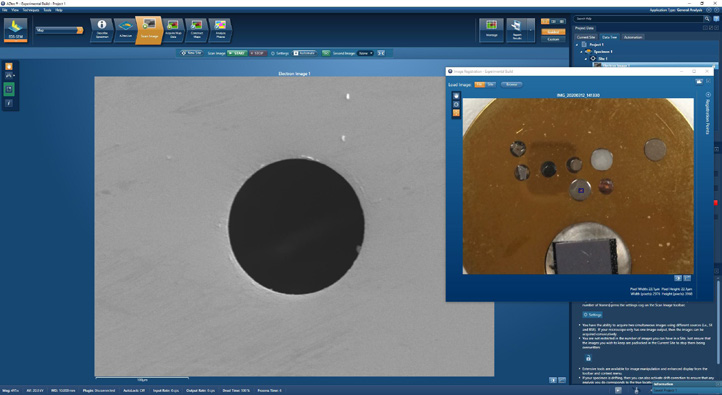Select Project 1 in data tree

pos(596,45)
